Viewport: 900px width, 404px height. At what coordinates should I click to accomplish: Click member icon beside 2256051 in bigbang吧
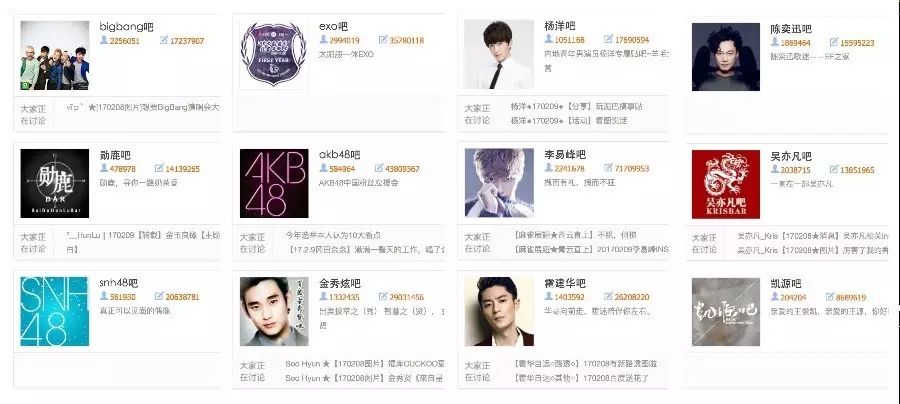104,40
